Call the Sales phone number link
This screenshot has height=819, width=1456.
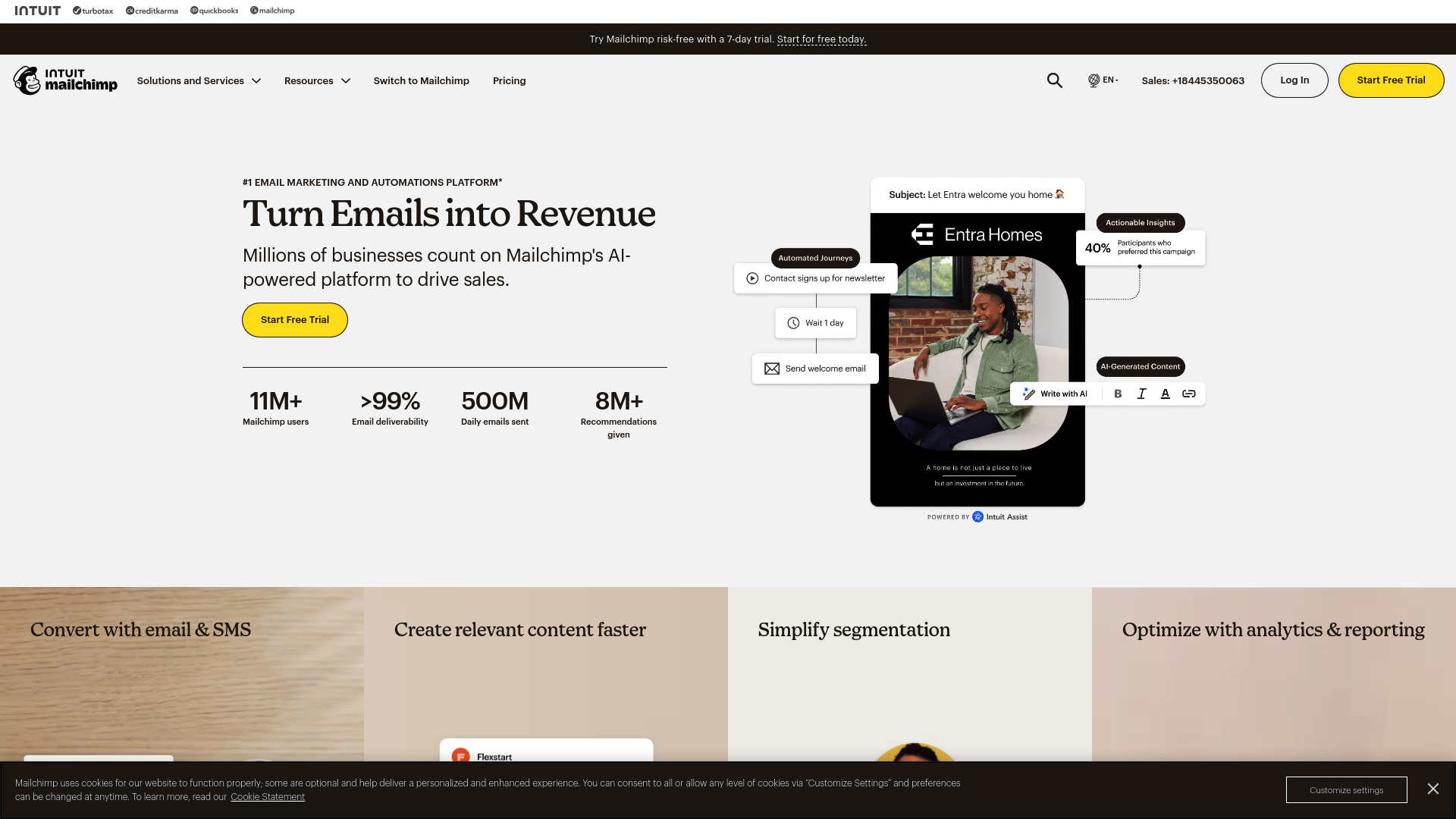(1193, 80)
